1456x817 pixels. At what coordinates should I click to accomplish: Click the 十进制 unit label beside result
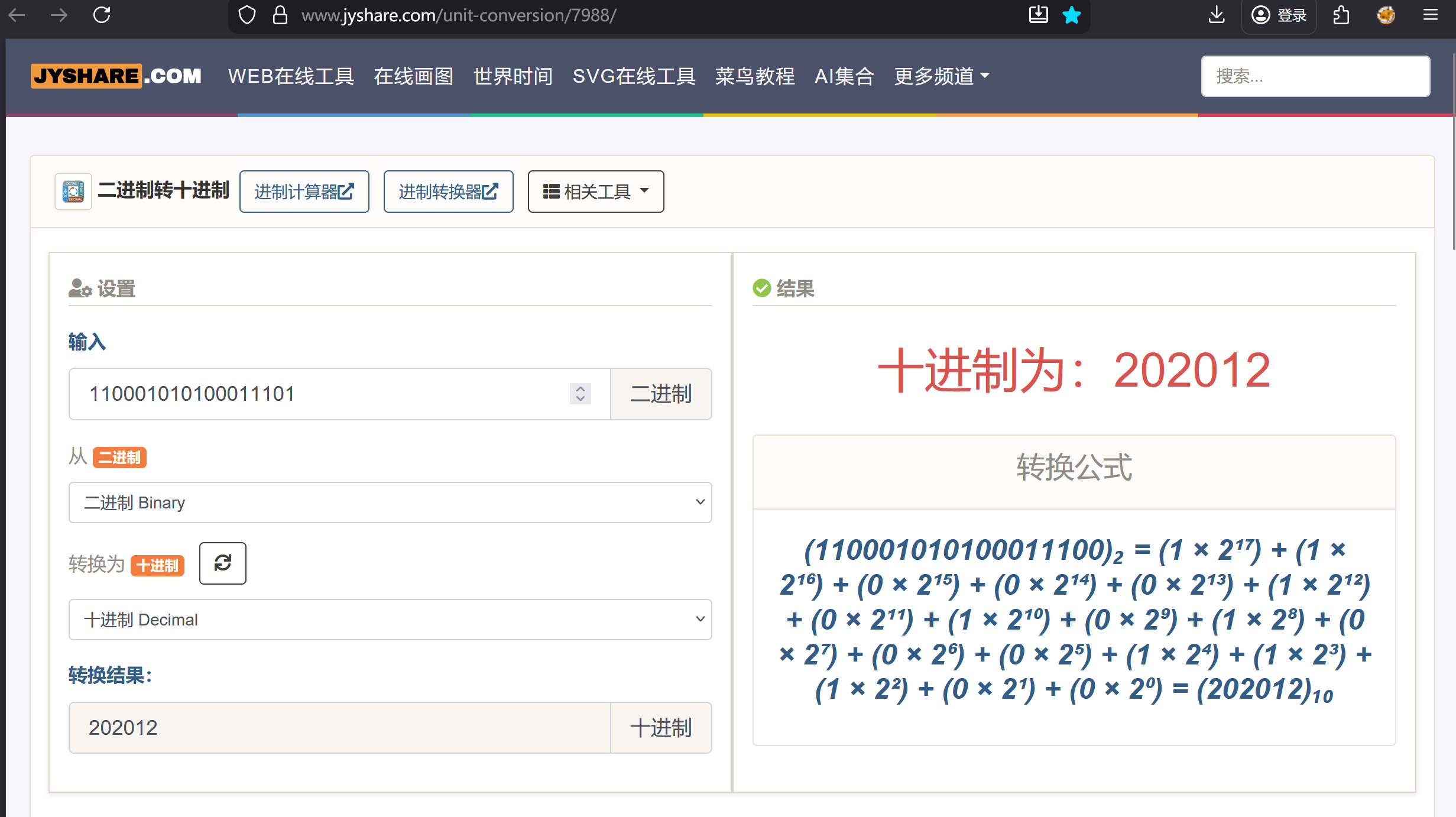coord(661,728)
